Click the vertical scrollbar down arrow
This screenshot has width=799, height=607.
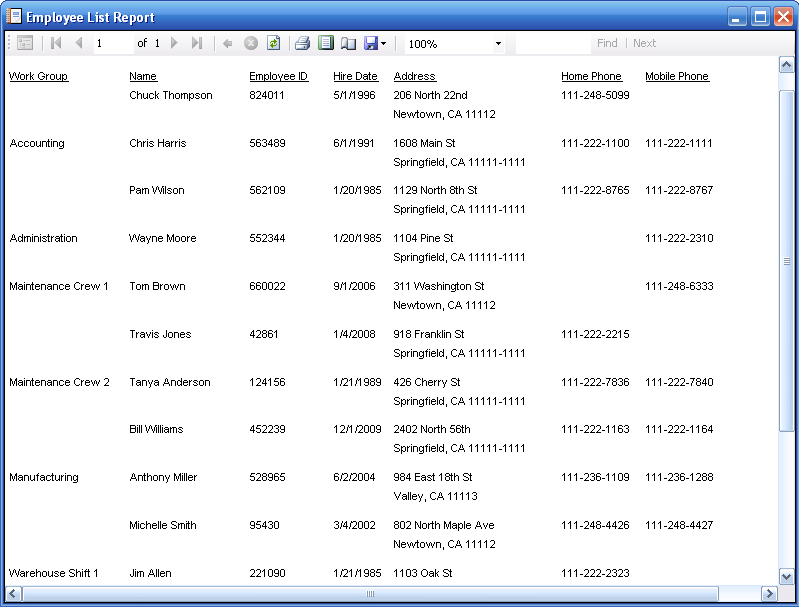click(786, 576)
